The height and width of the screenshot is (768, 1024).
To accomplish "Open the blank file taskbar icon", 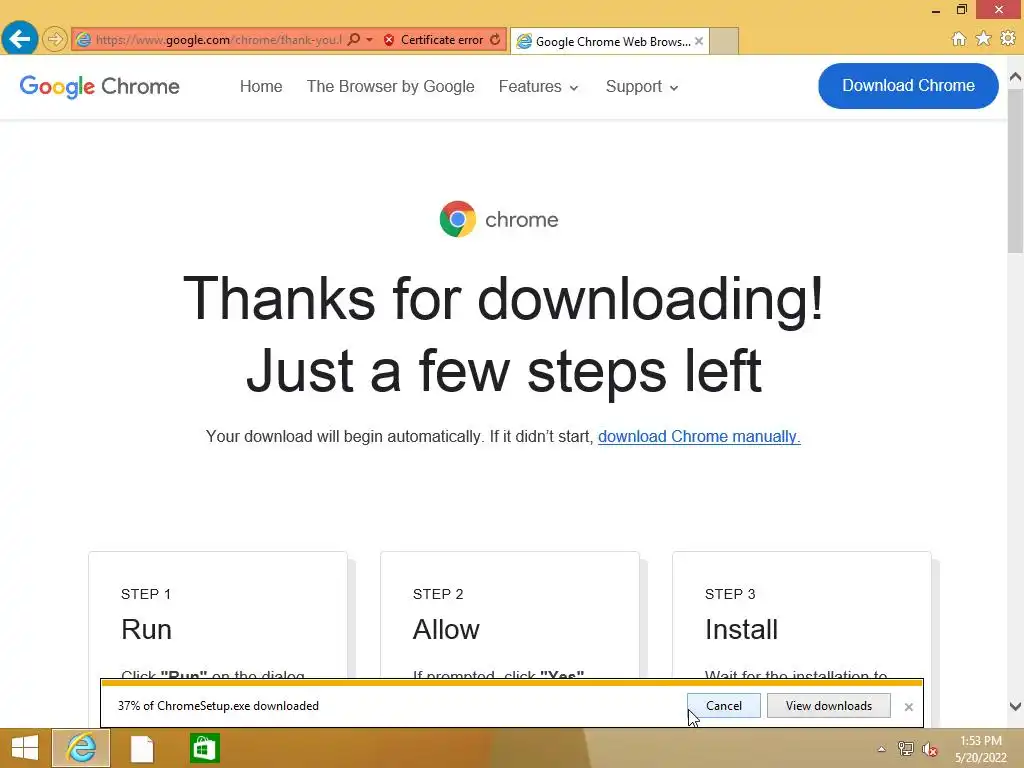I will (142, 748).
